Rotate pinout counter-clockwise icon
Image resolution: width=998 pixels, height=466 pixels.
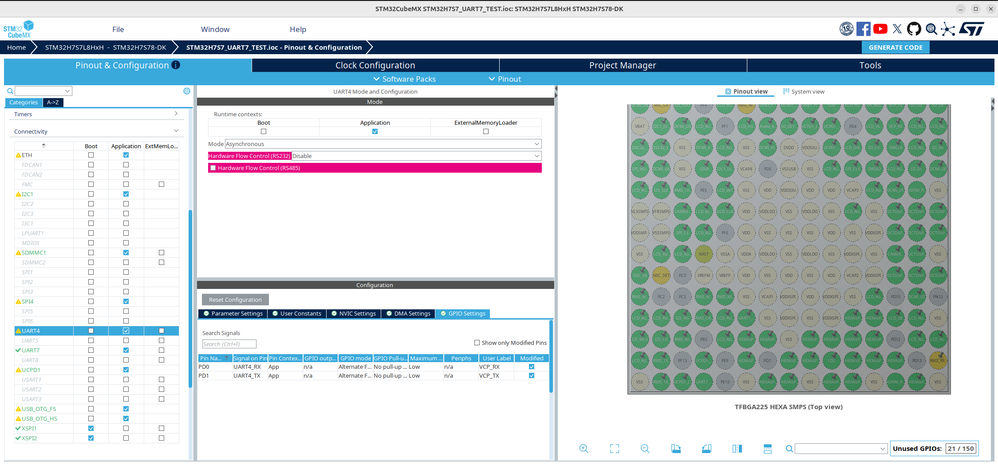(x=706, y=448)
